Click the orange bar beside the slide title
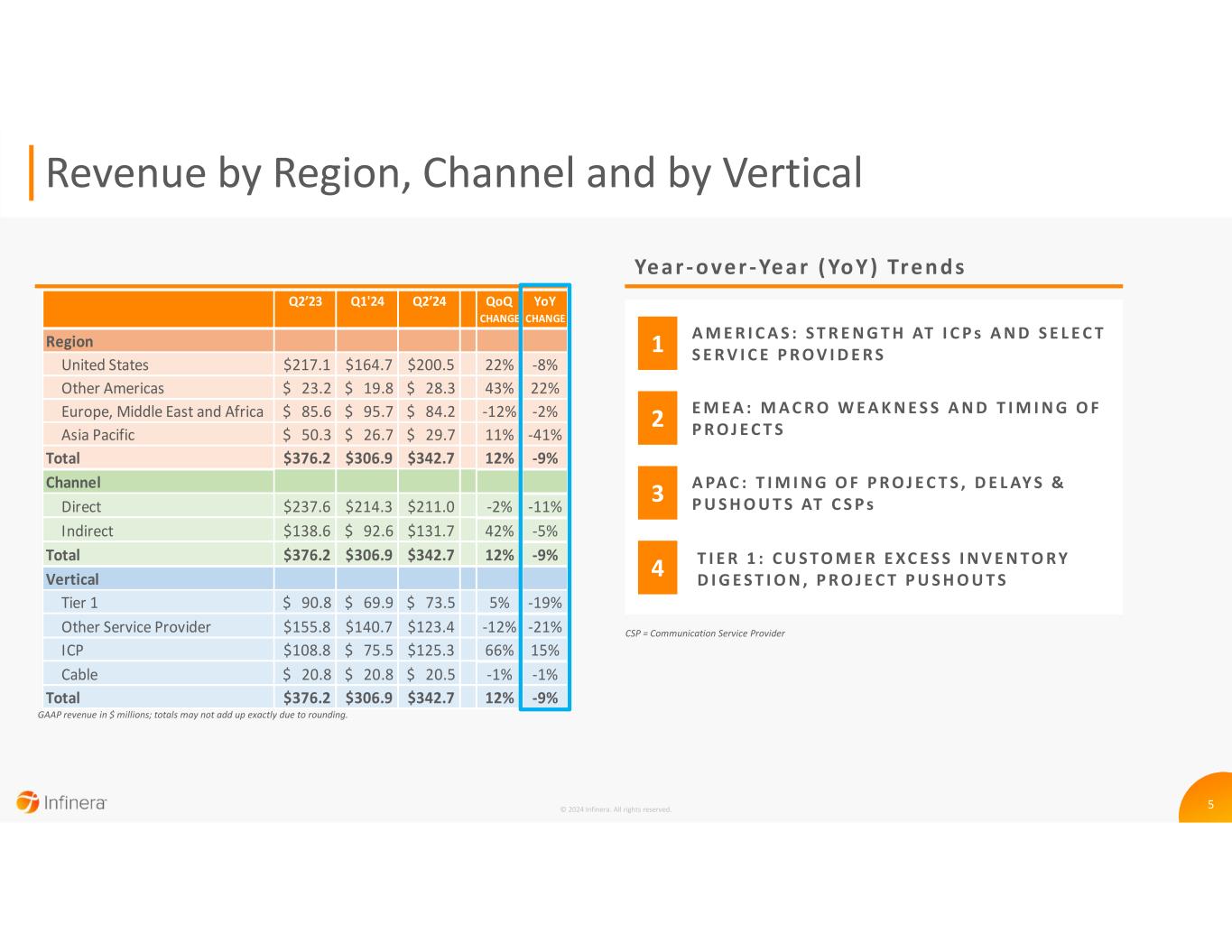Viewport: 1232px width, 952px height. 32,171
